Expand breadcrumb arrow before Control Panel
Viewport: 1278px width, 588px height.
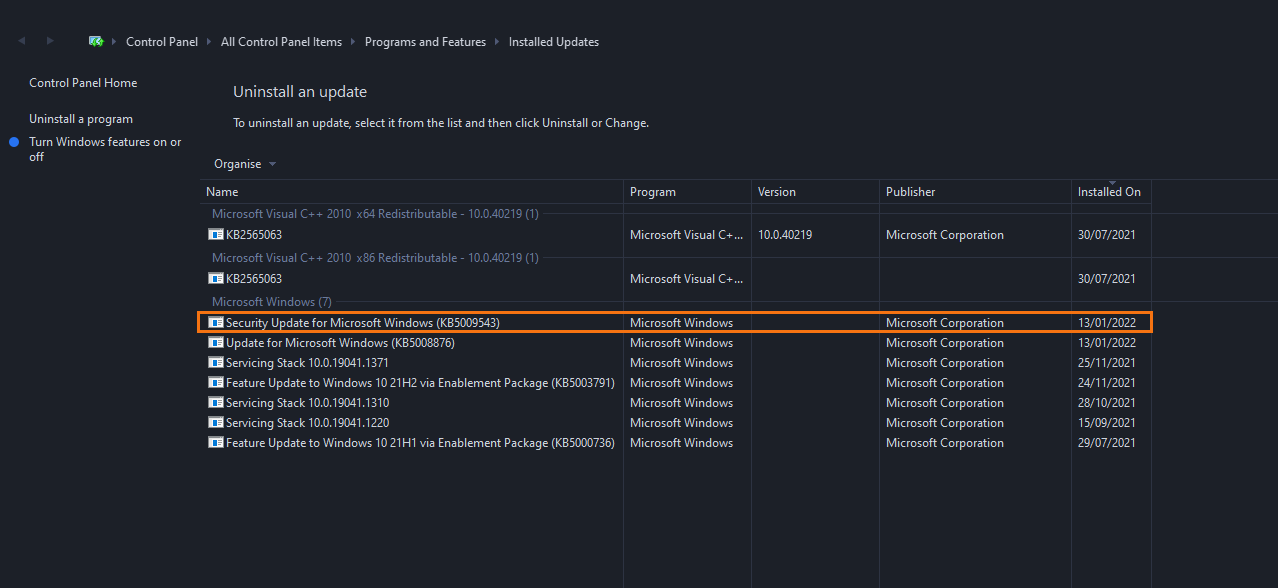tap(114, 42)
